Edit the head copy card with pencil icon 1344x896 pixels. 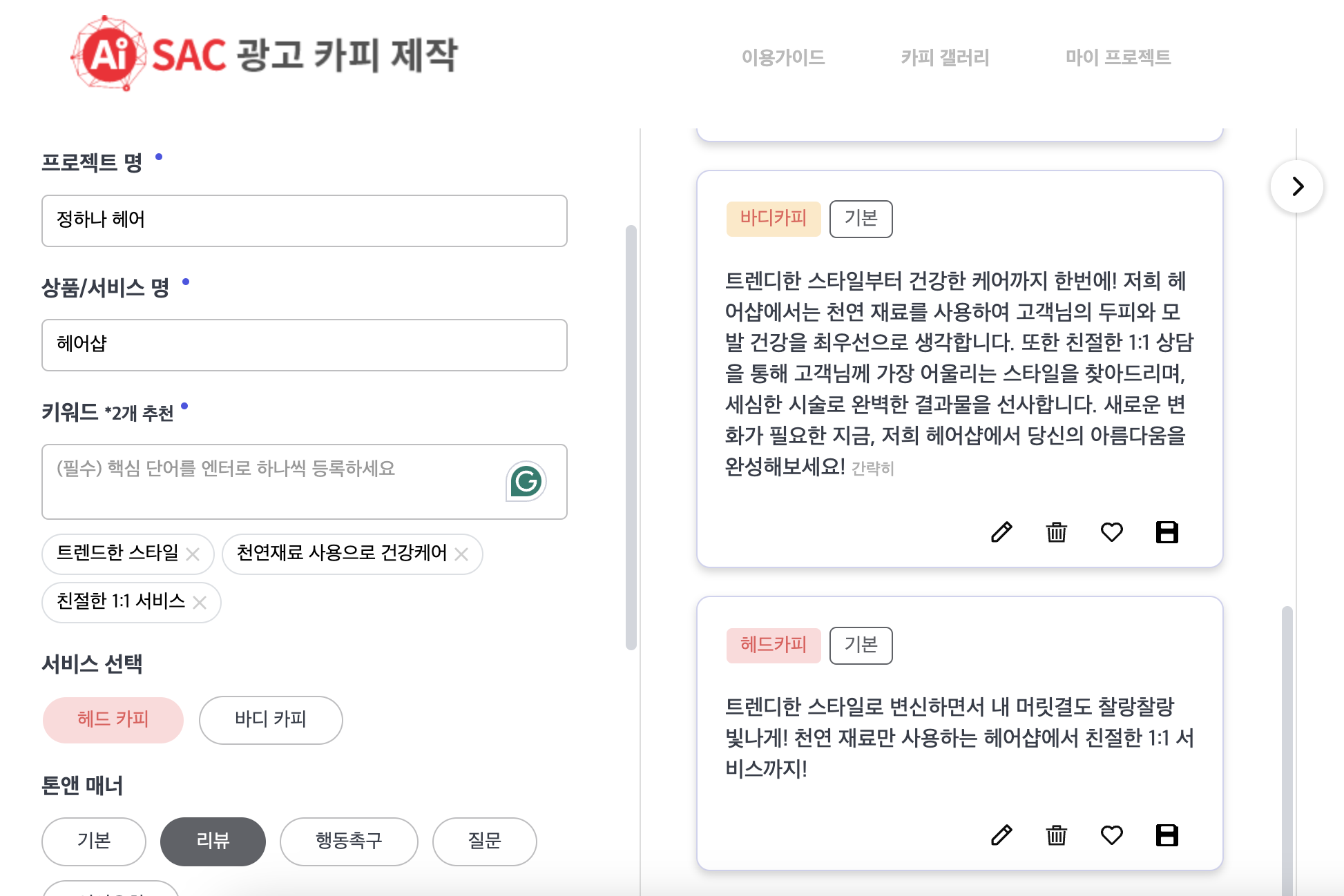coord(1001,835)
